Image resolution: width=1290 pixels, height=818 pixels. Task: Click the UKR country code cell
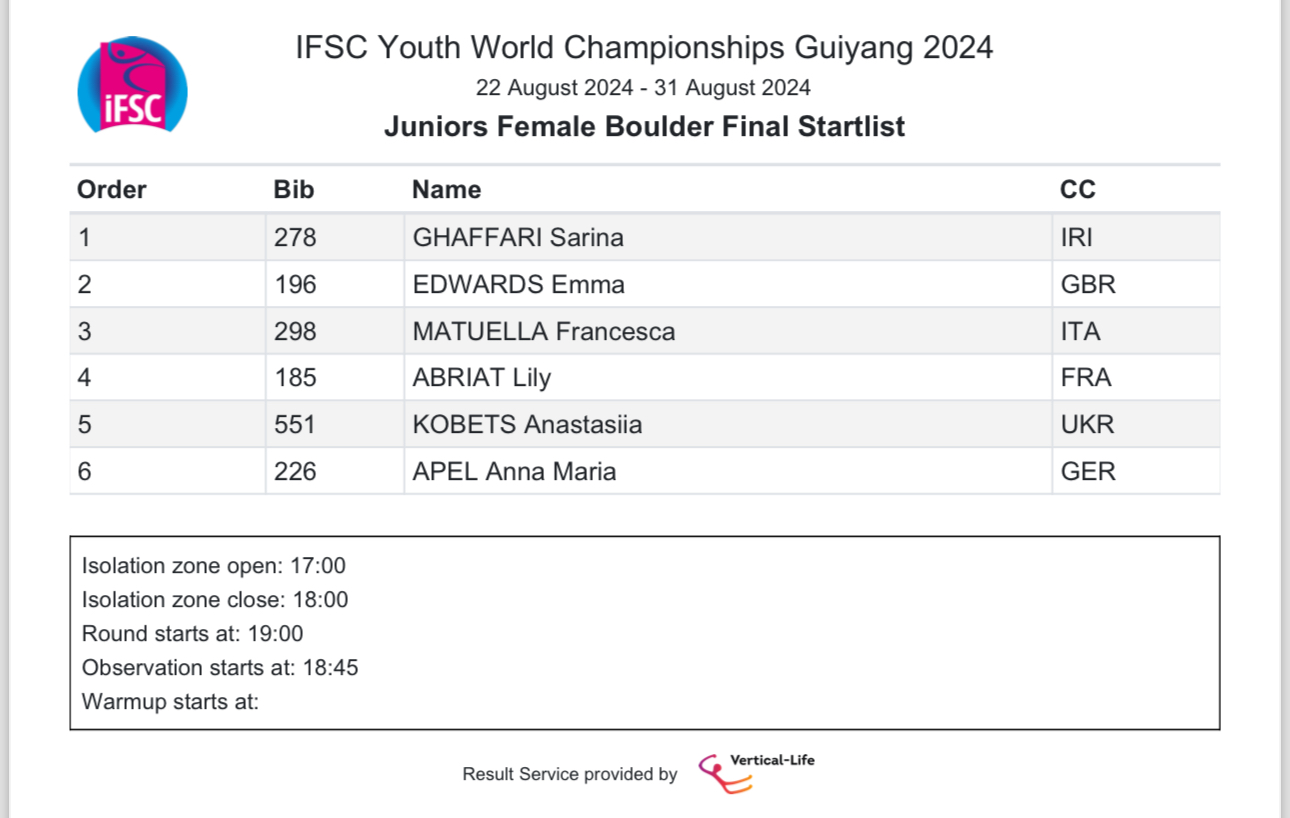[1087, 425]
